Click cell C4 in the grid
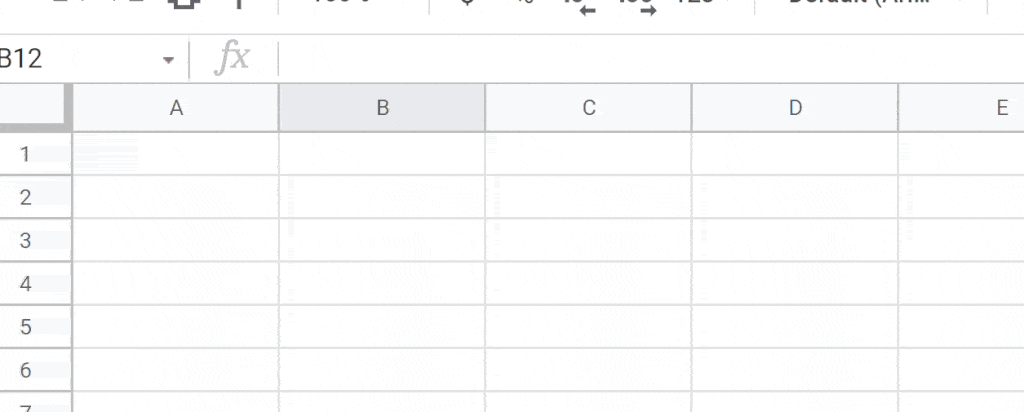The height and width of the screenshot is (412, 1024). 588,283
